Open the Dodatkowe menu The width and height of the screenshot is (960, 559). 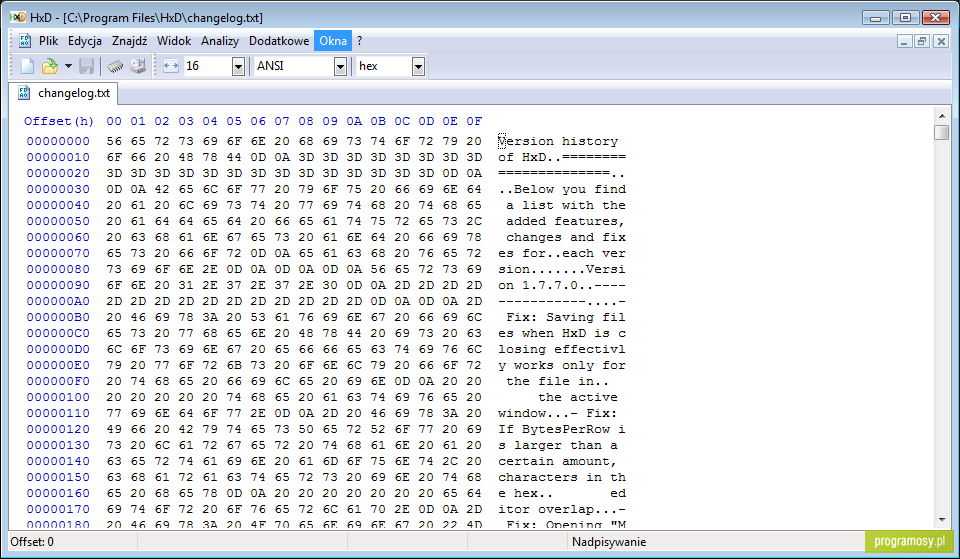(x=279, y=41)
